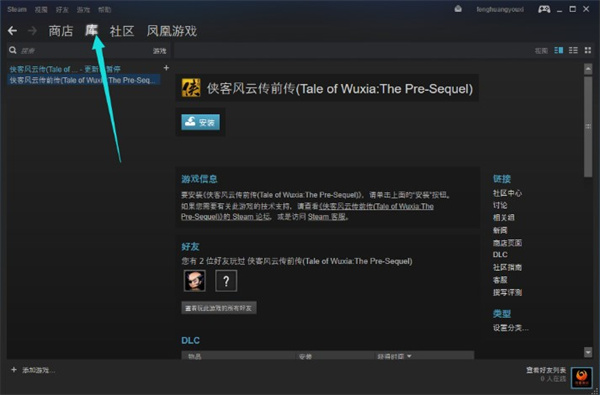Open the 游戏 filter dropdown in search bar
Screen dimensions: 600x395
click(160, 51)
